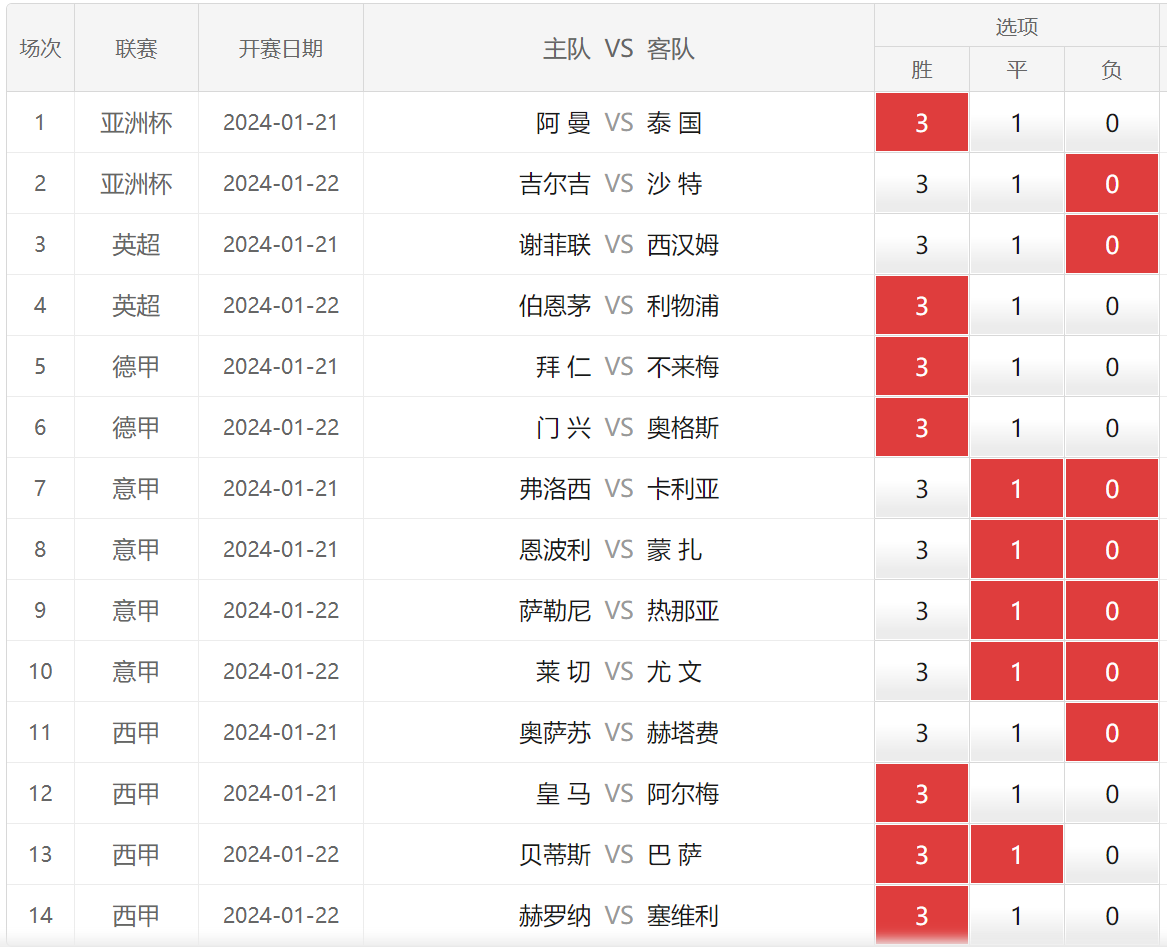Select win option 3 for 莱切 VS 尤文
Image resolution: width=1167 pixels, height=951 pixels.
point(921,671)
